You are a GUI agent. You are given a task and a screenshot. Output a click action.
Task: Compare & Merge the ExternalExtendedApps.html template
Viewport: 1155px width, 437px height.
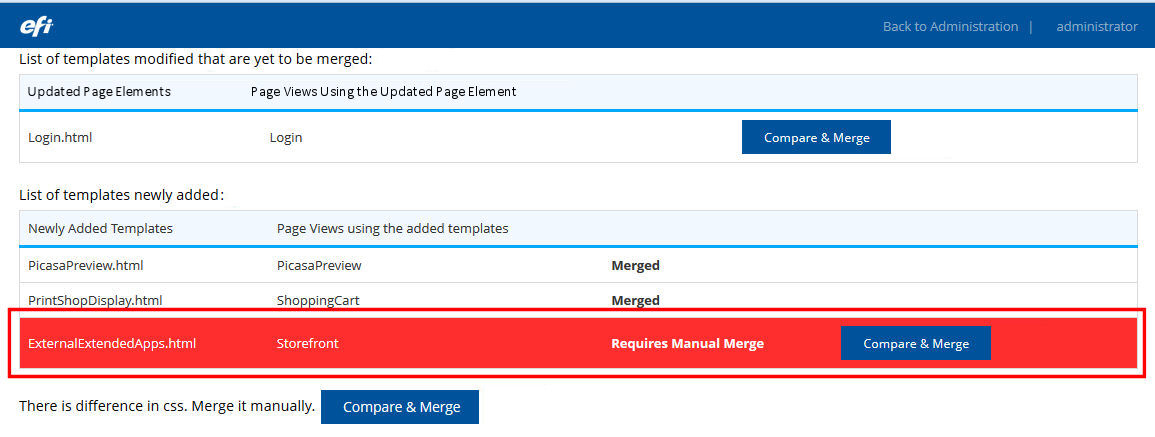point(915,343)
